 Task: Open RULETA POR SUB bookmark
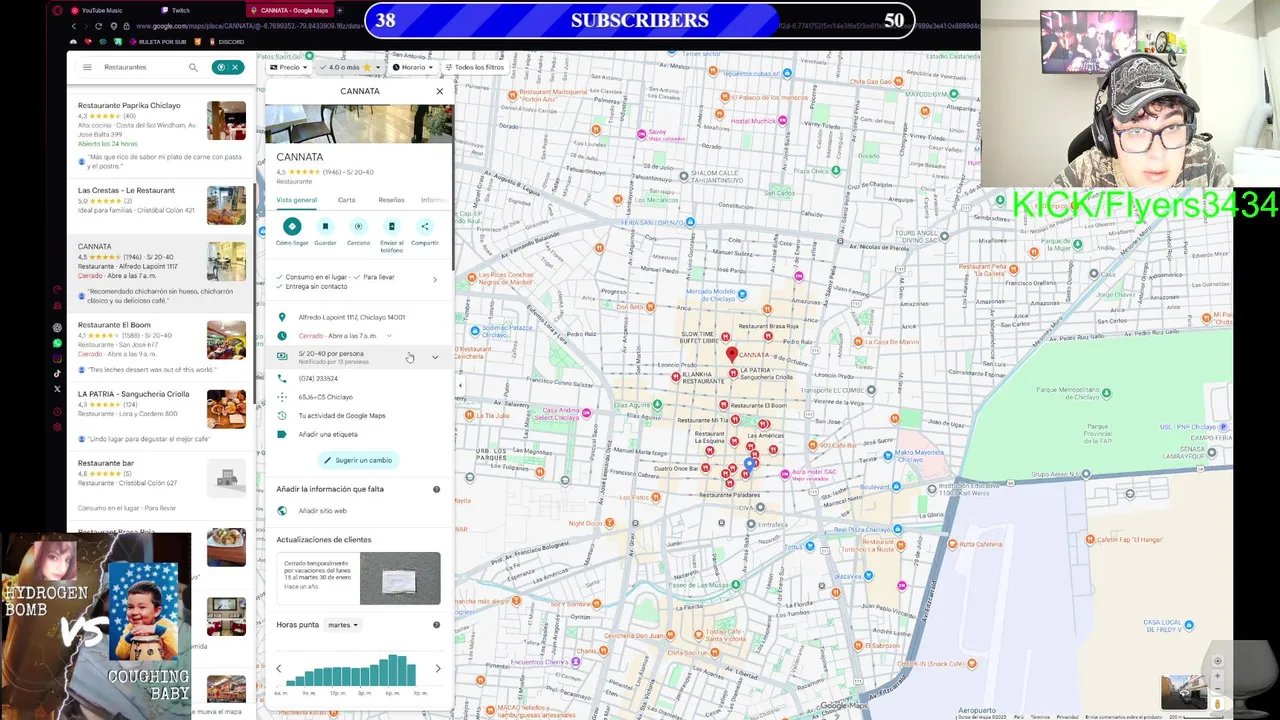click(x=156, y=42)
